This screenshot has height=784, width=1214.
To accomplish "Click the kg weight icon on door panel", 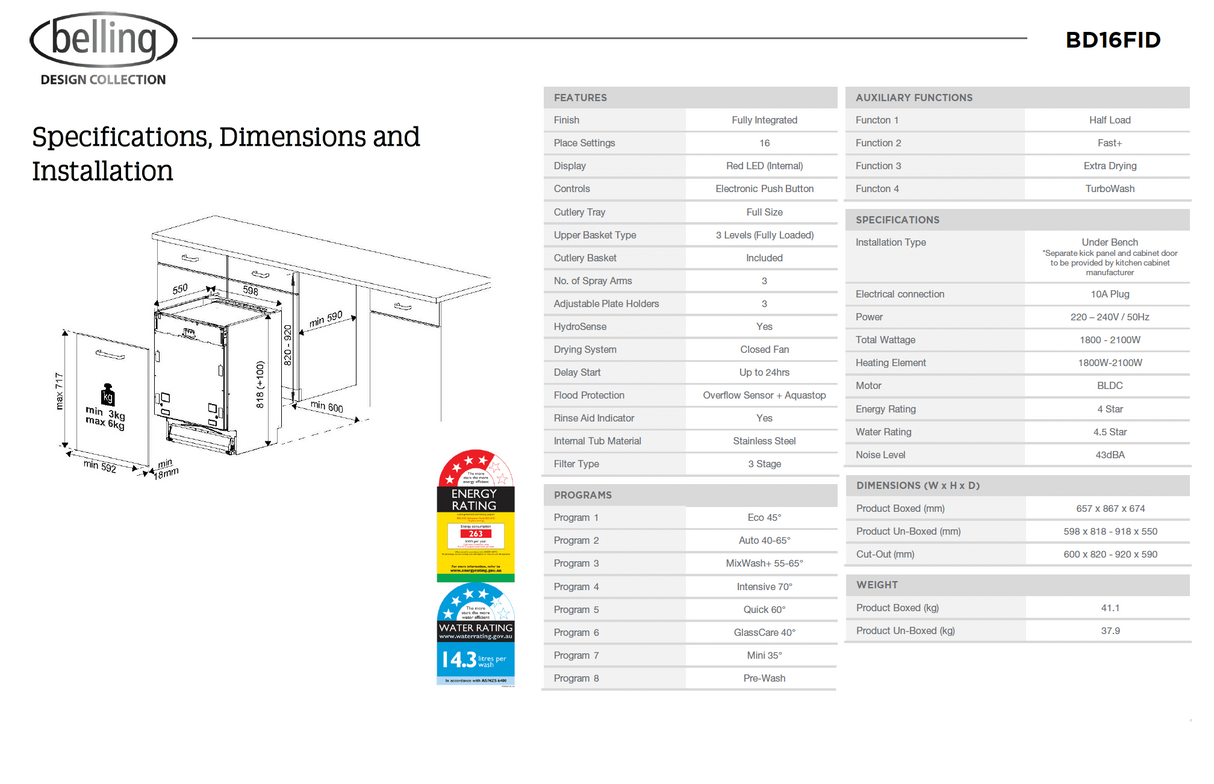I will [x=107, y=395].
